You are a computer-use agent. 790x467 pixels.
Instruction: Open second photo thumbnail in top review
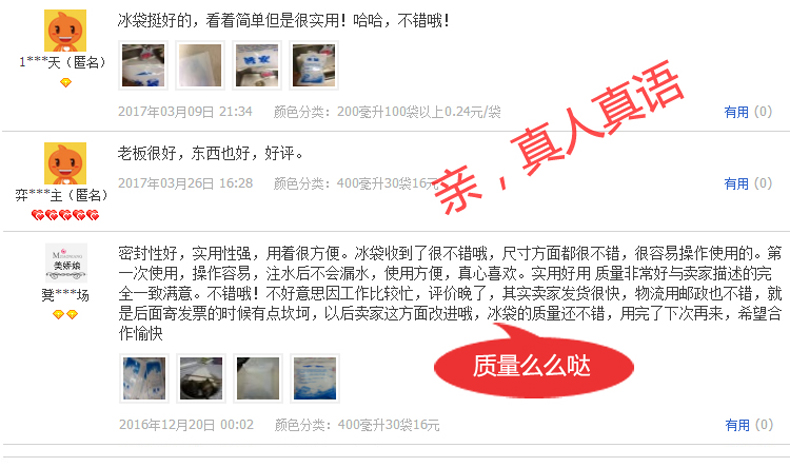click(200, 65)
